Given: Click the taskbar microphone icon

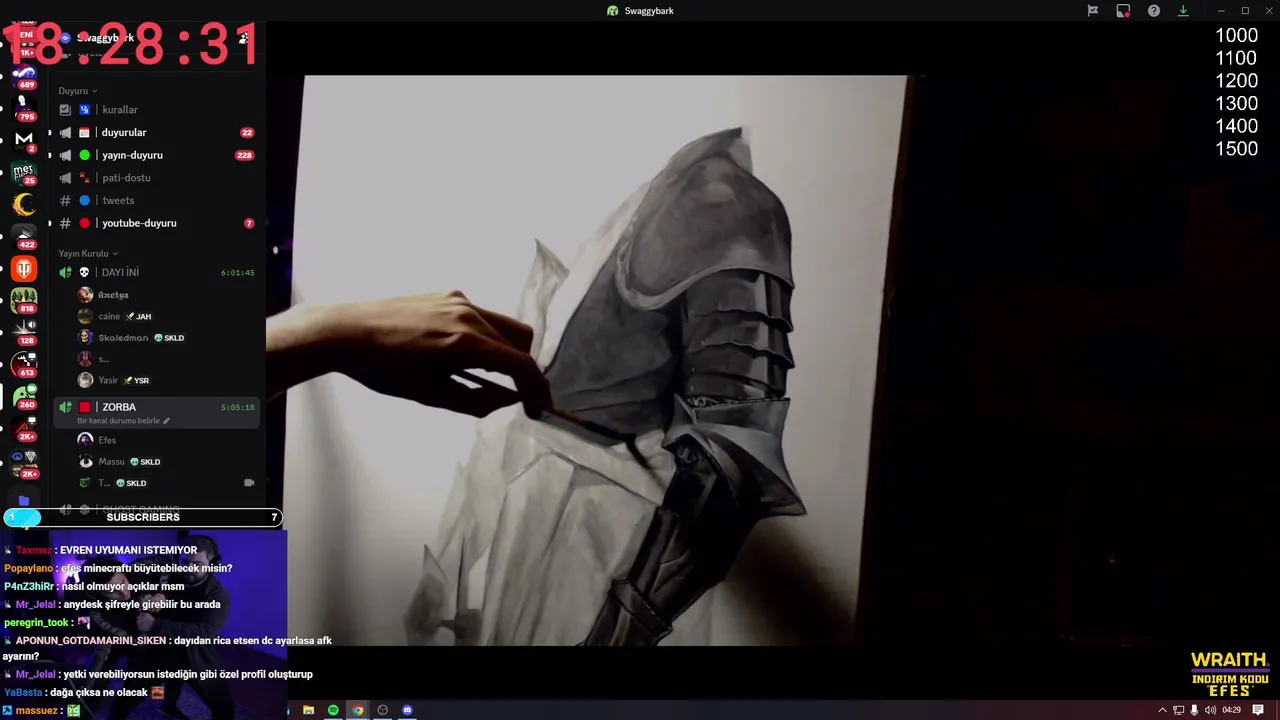Looking at the screenshot, I should click(x=1194, y=710).
